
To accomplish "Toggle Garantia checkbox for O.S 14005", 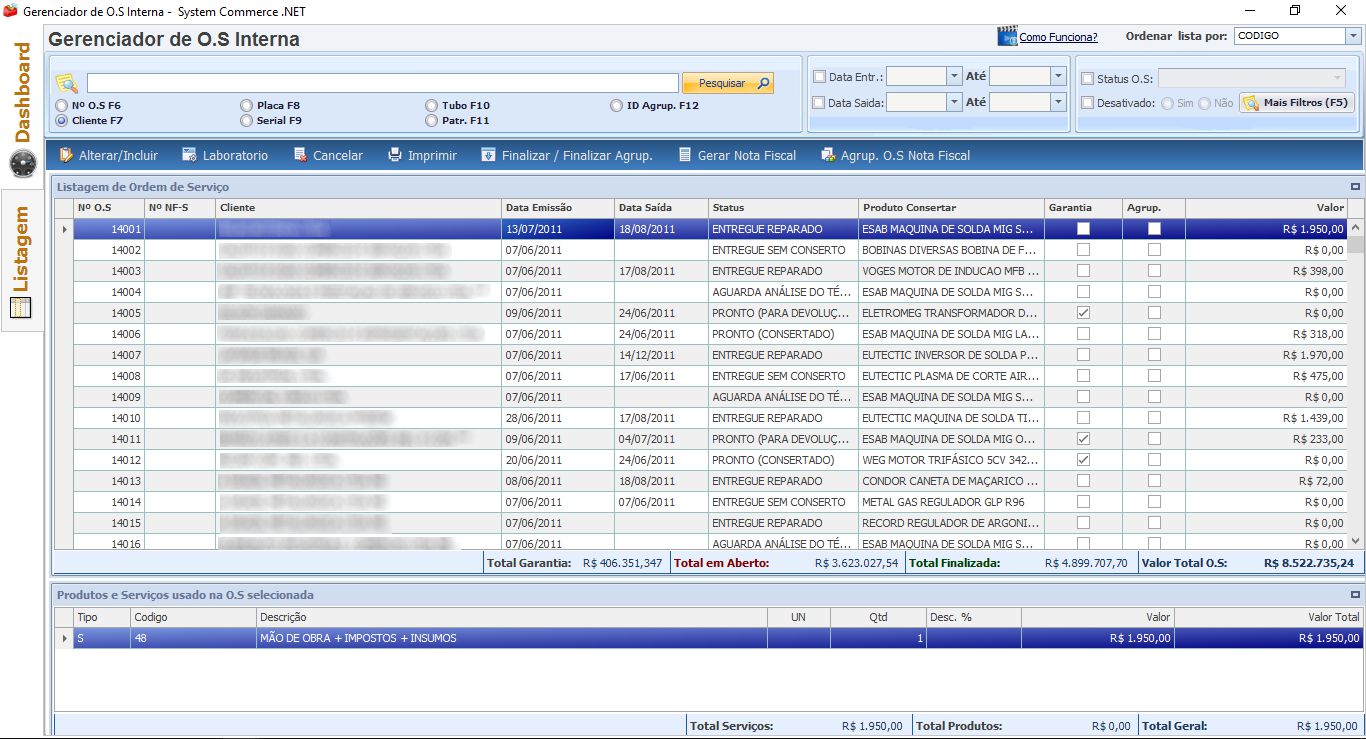I will pos(1083,313).
